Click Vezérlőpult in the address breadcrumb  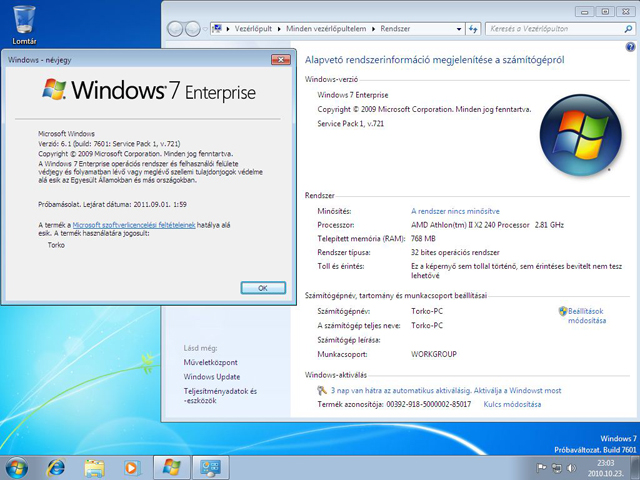coord(253,29)
